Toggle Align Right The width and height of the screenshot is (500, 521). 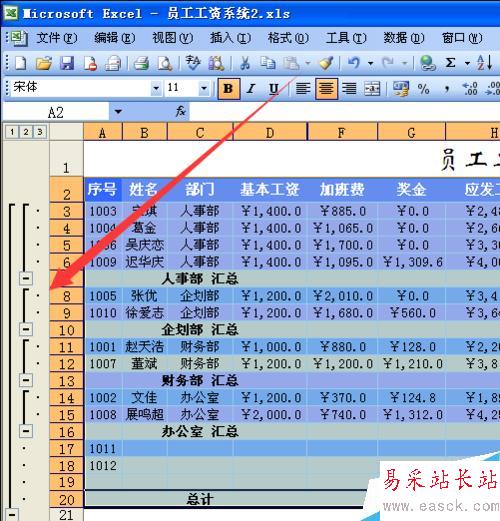349,89
